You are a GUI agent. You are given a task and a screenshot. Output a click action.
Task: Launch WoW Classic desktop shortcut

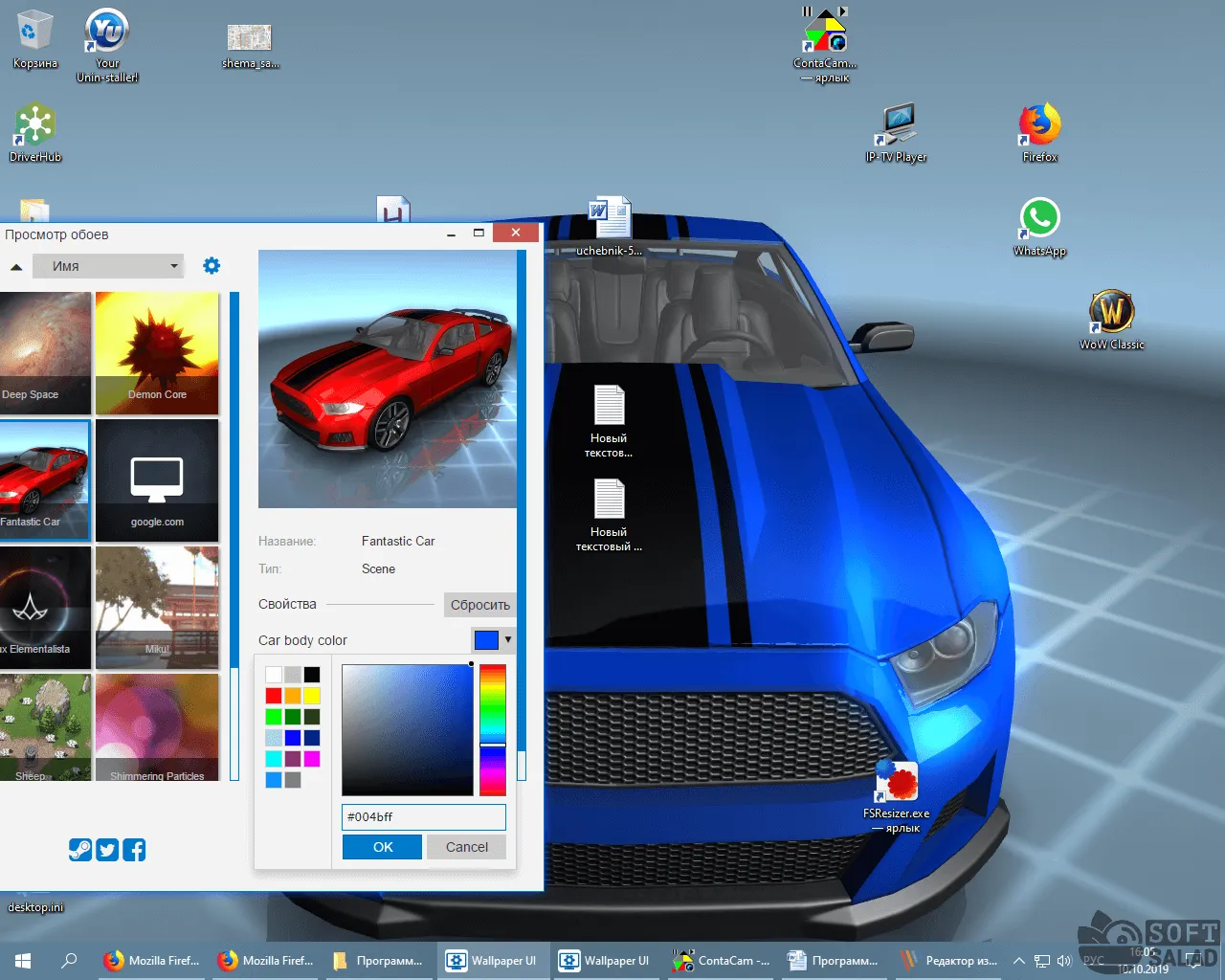[x=1112, y=320]
